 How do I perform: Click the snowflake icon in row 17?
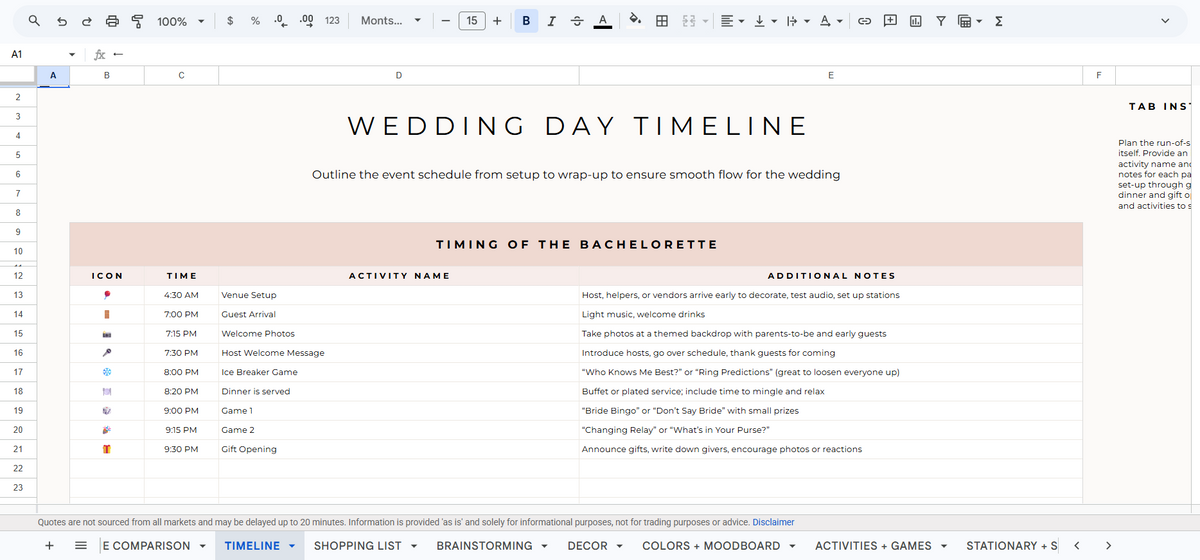107,372
